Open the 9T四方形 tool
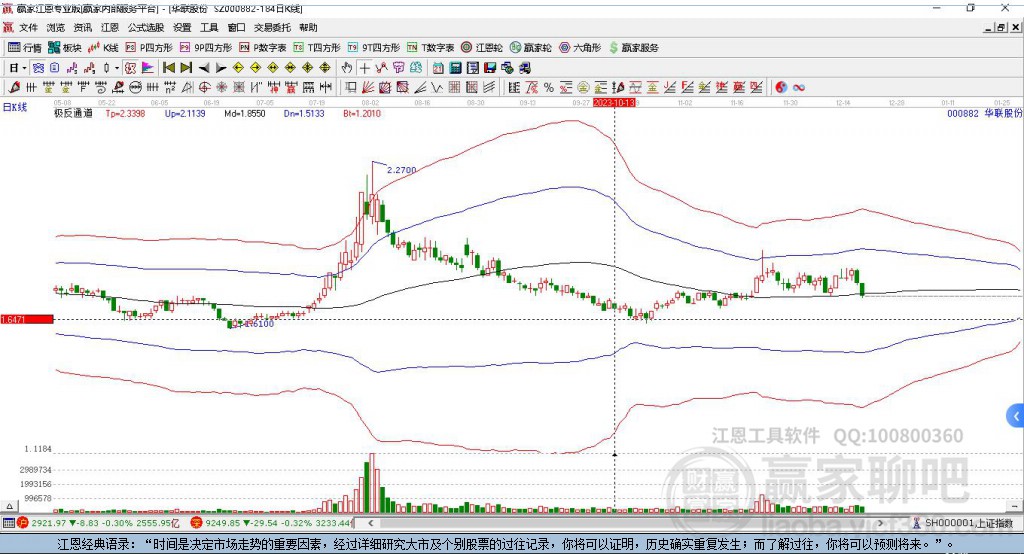Screen dimensions: 1024x554 pyautogui.click(x=373, y=48)
